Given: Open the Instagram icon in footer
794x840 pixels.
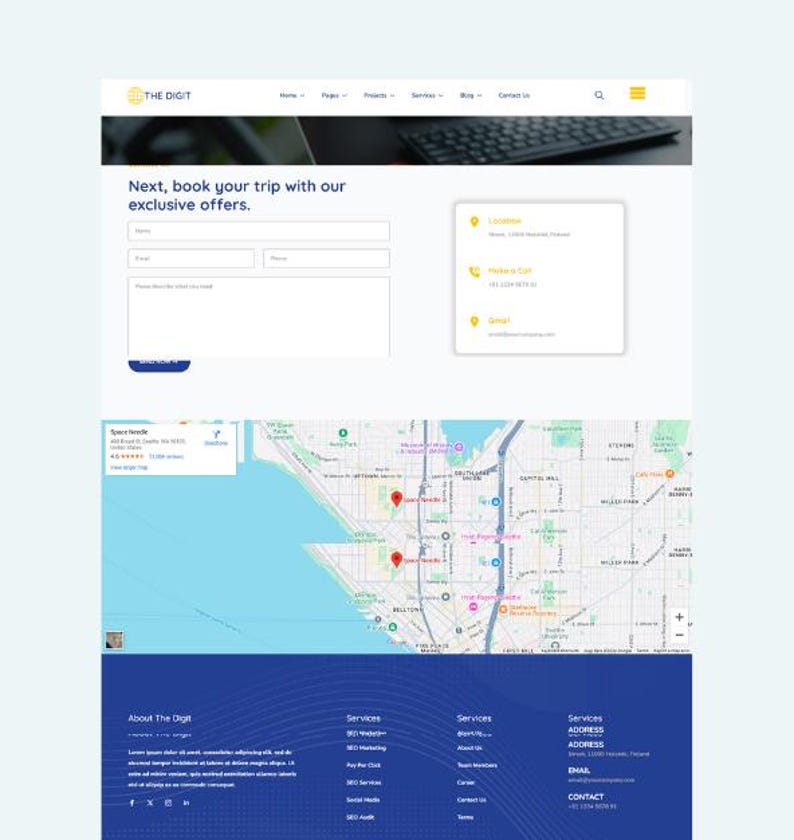Looking at the screenshot, I should 168,803.
